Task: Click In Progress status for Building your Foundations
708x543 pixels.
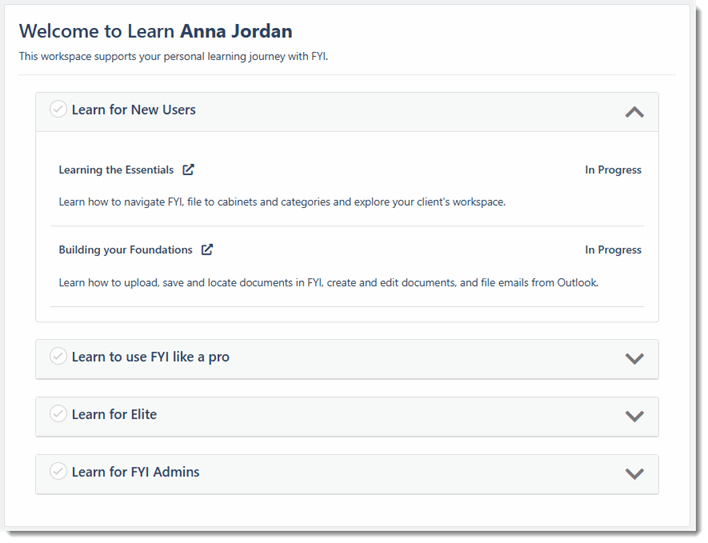Action: point(613,250)
